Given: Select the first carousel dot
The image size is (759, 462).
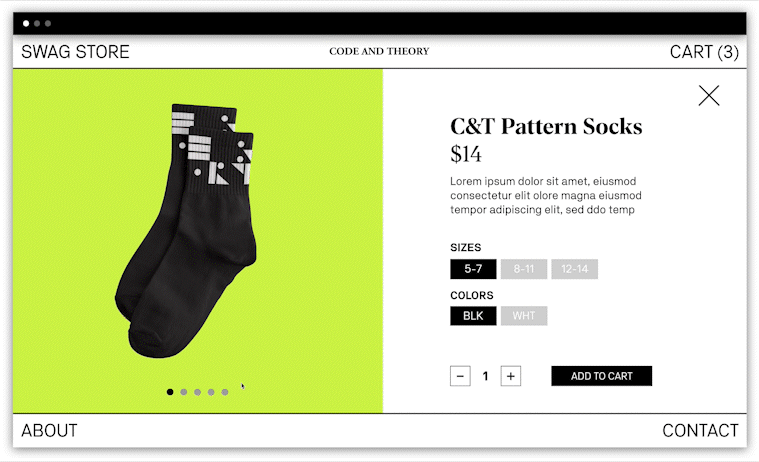Looking at the screenshot, I should 170,392.
